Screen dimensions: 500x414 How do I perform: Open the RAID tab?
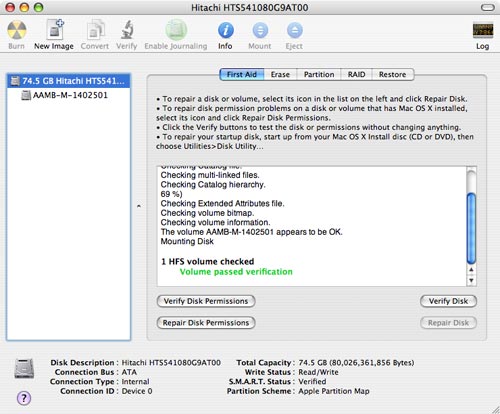356,74
